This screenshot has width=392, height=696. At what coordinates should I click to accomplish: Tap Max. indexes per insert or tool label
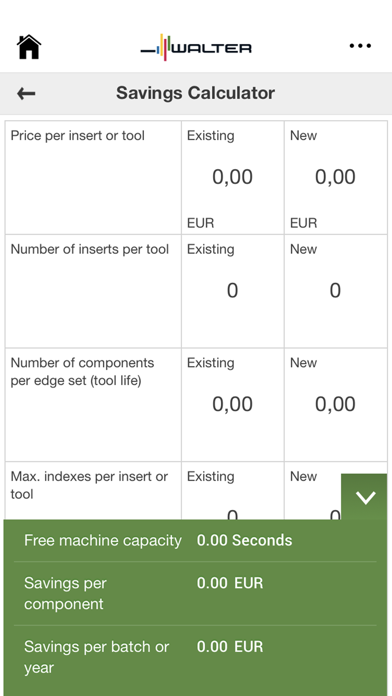(89, 485)
